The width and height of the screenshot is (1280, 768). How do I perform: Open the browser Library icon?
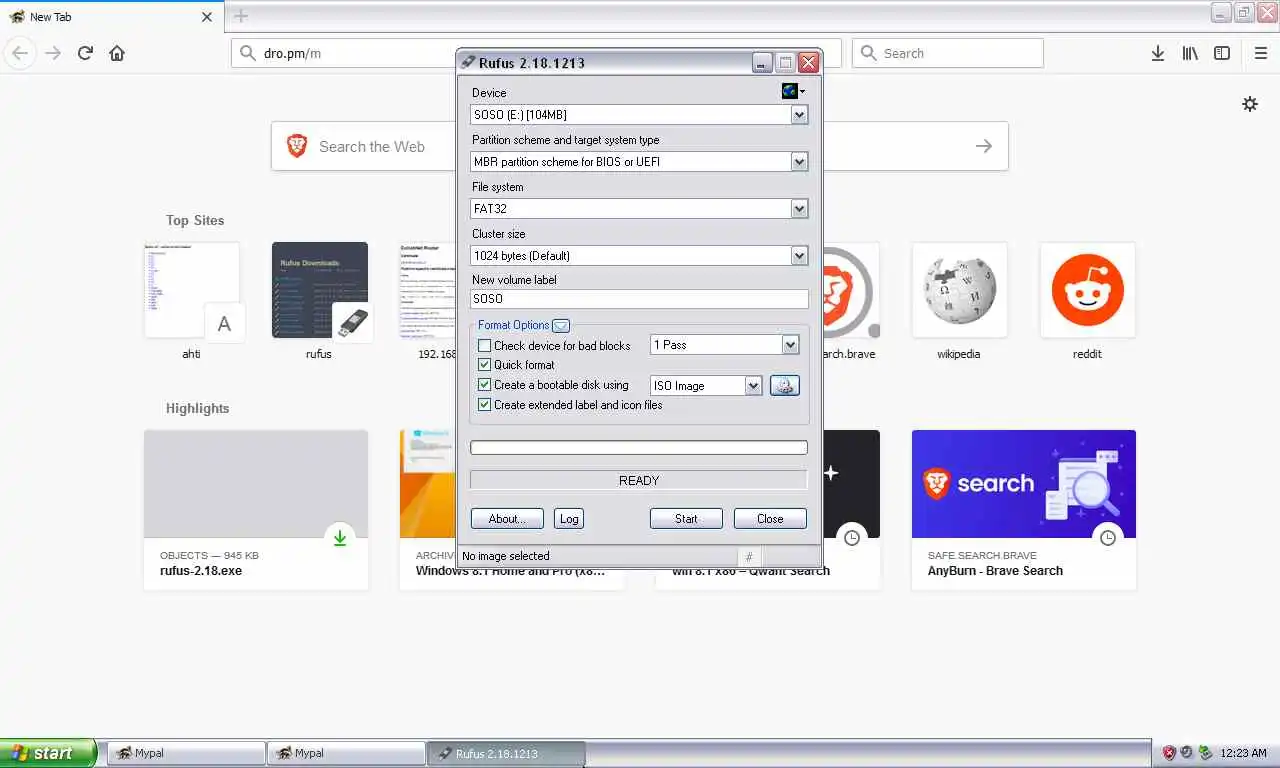[x=1189, y=53]
